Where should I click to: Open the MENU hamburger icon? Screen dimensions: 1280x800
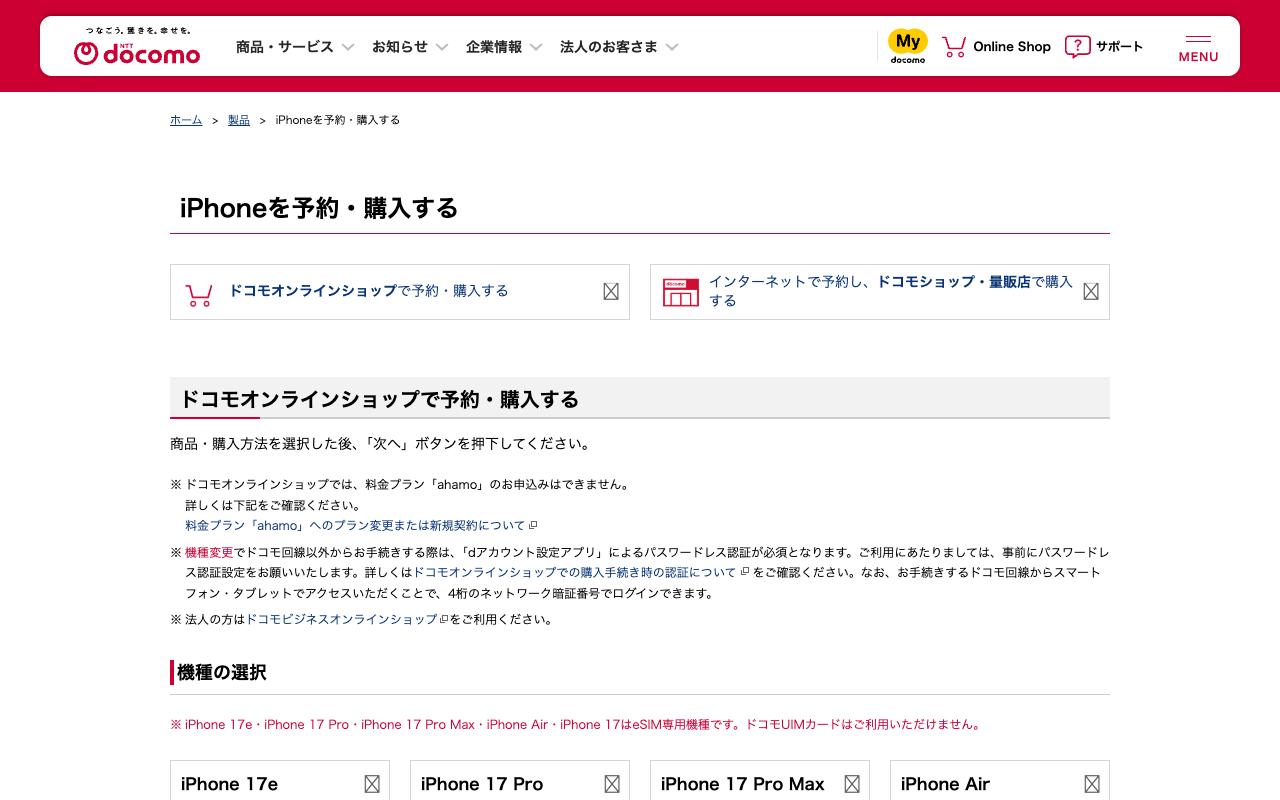(x=1198, y=48)
